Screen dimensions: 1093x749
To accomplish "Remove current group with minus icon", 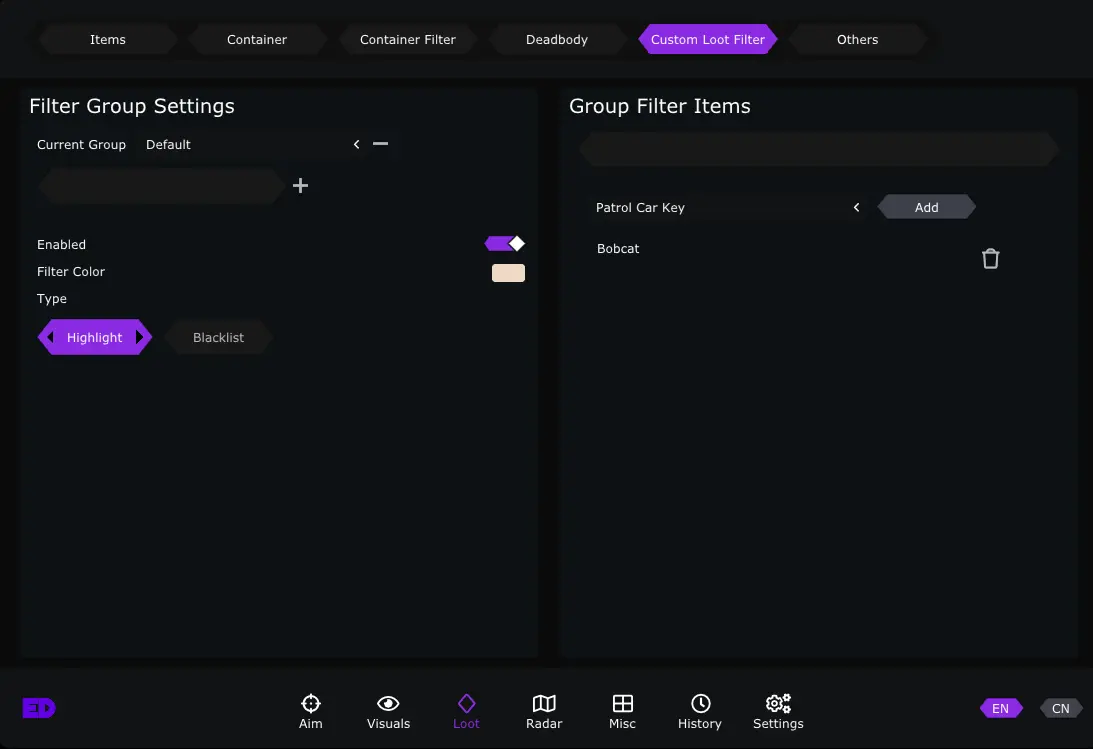I will (x=380, y=144).
